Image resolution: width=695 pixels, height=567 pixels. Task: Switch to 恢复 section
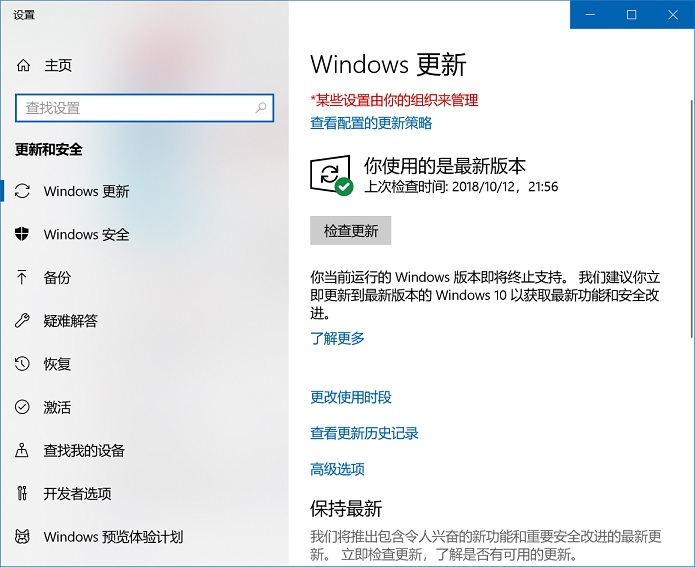click(x=144, y=364)
